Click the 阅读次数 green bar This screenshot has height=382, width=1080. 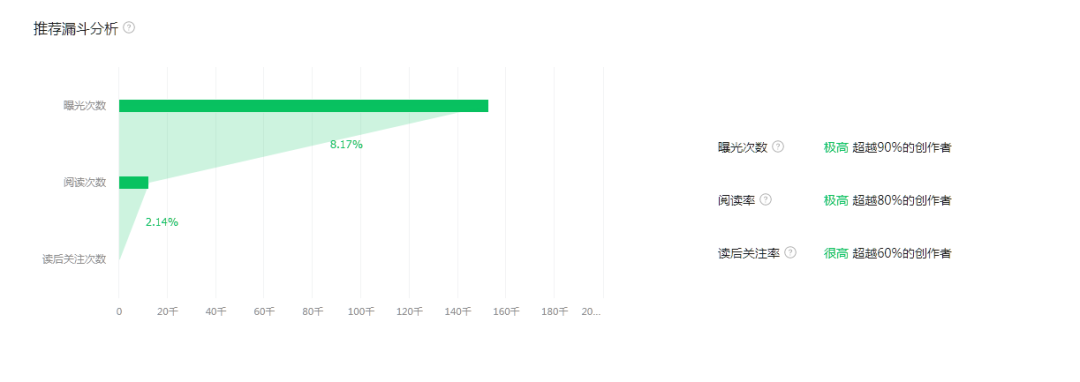coord(134,182)
